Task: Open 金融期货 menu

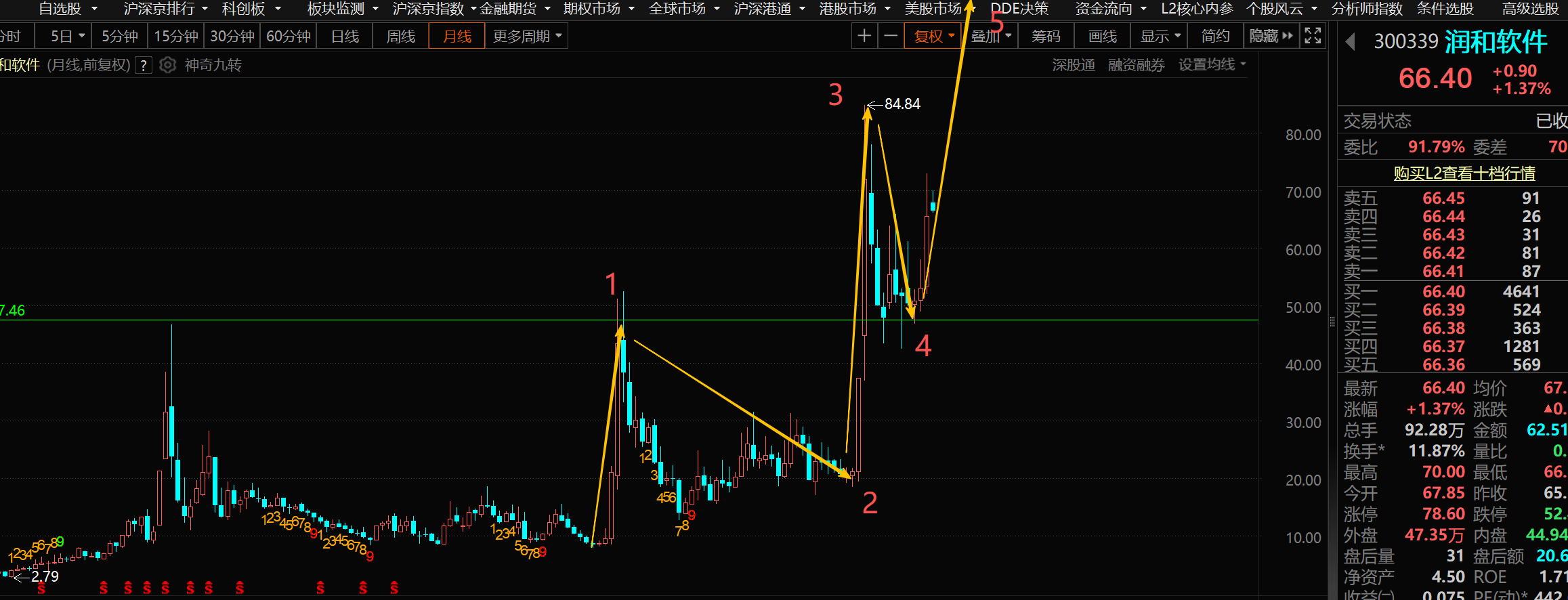Action: point(515,9)
